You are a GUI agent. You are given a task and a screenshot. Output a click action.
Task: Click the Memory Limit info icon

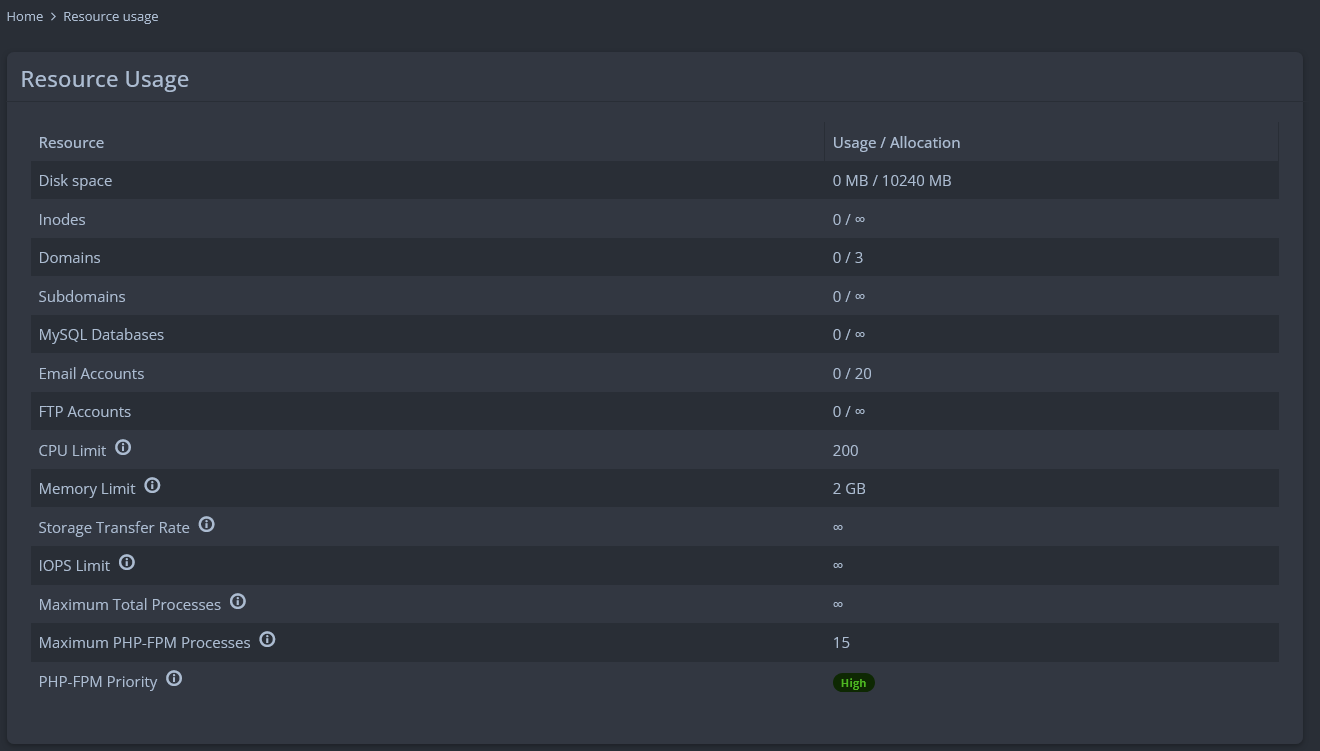[152, 486]
